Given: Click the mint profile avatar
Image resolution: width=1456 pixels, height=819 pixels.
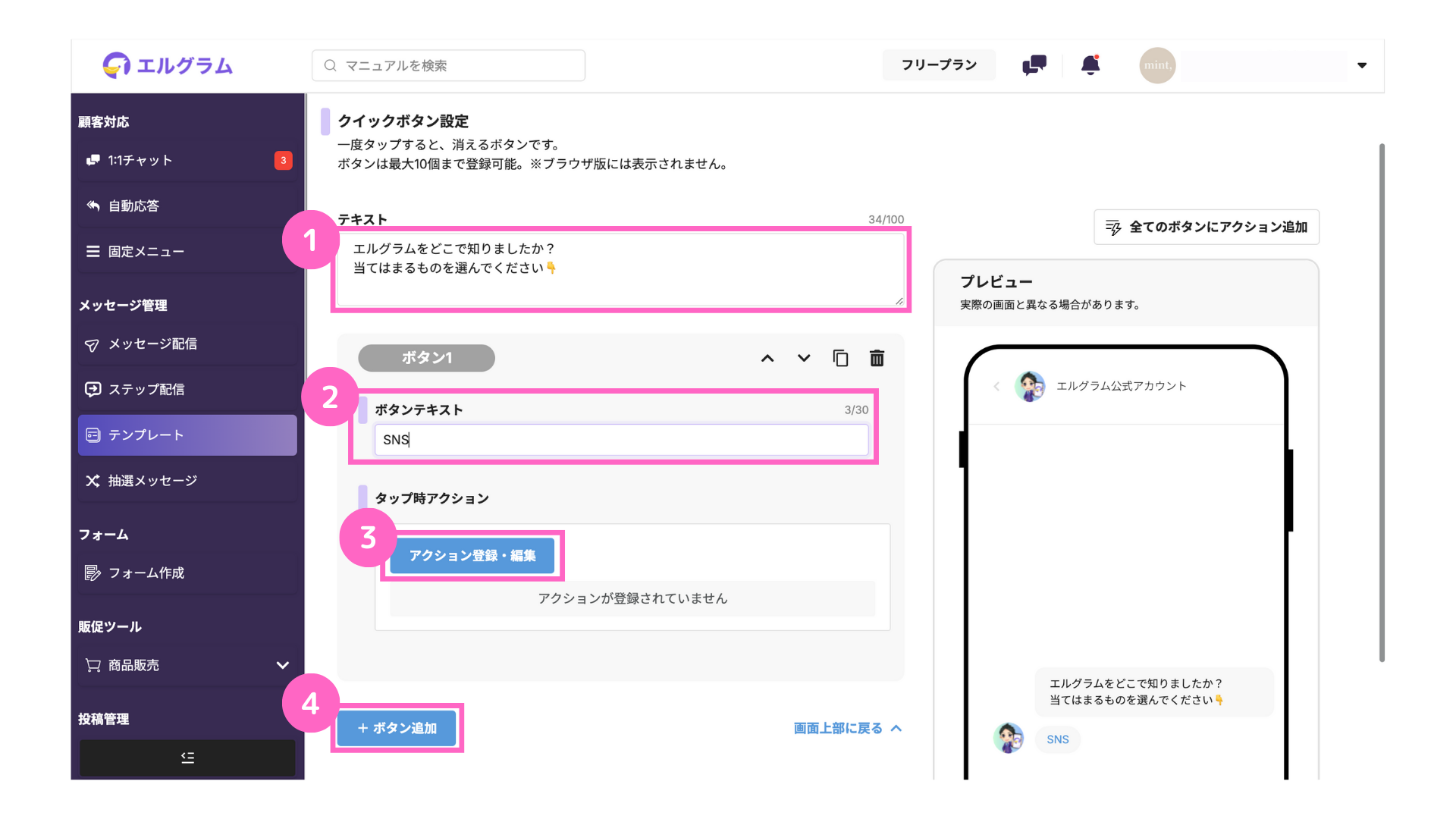Looking at the screenshot, I should 1157,65.
